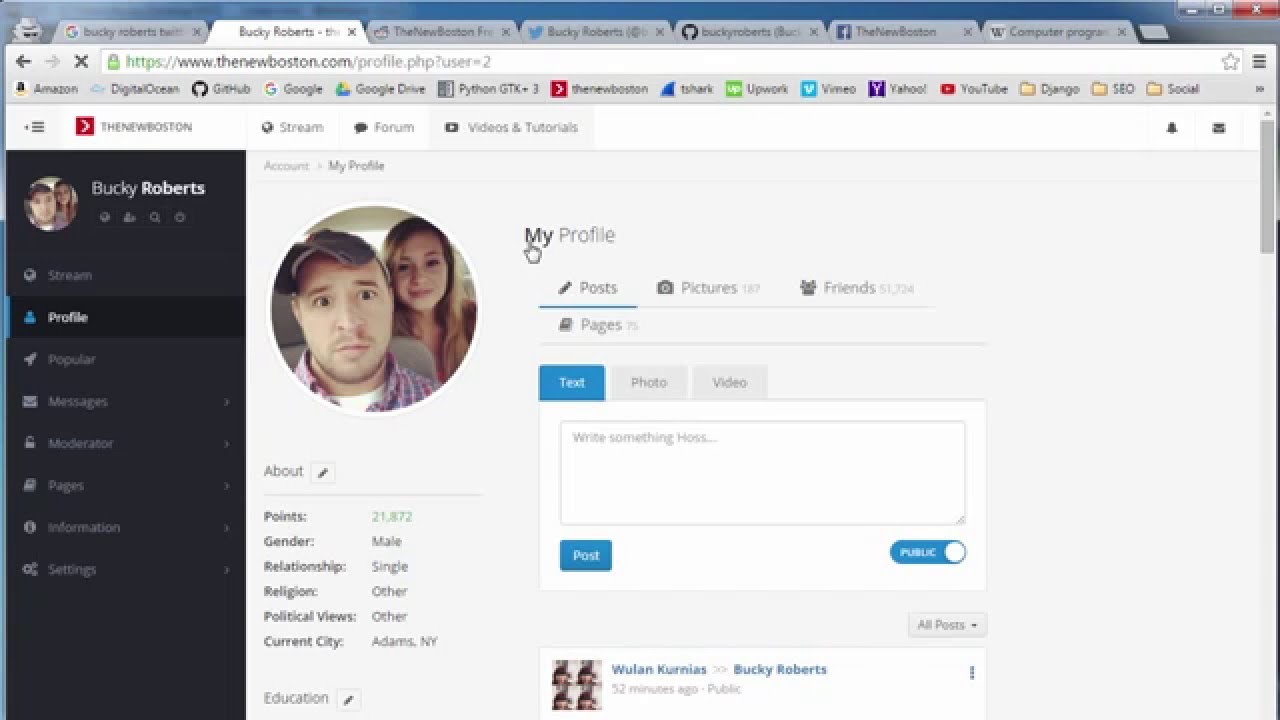The height and width of the screenshot is (720, 1280).
Task: Open the Amazon bookmark
Action: click(46, 89)
